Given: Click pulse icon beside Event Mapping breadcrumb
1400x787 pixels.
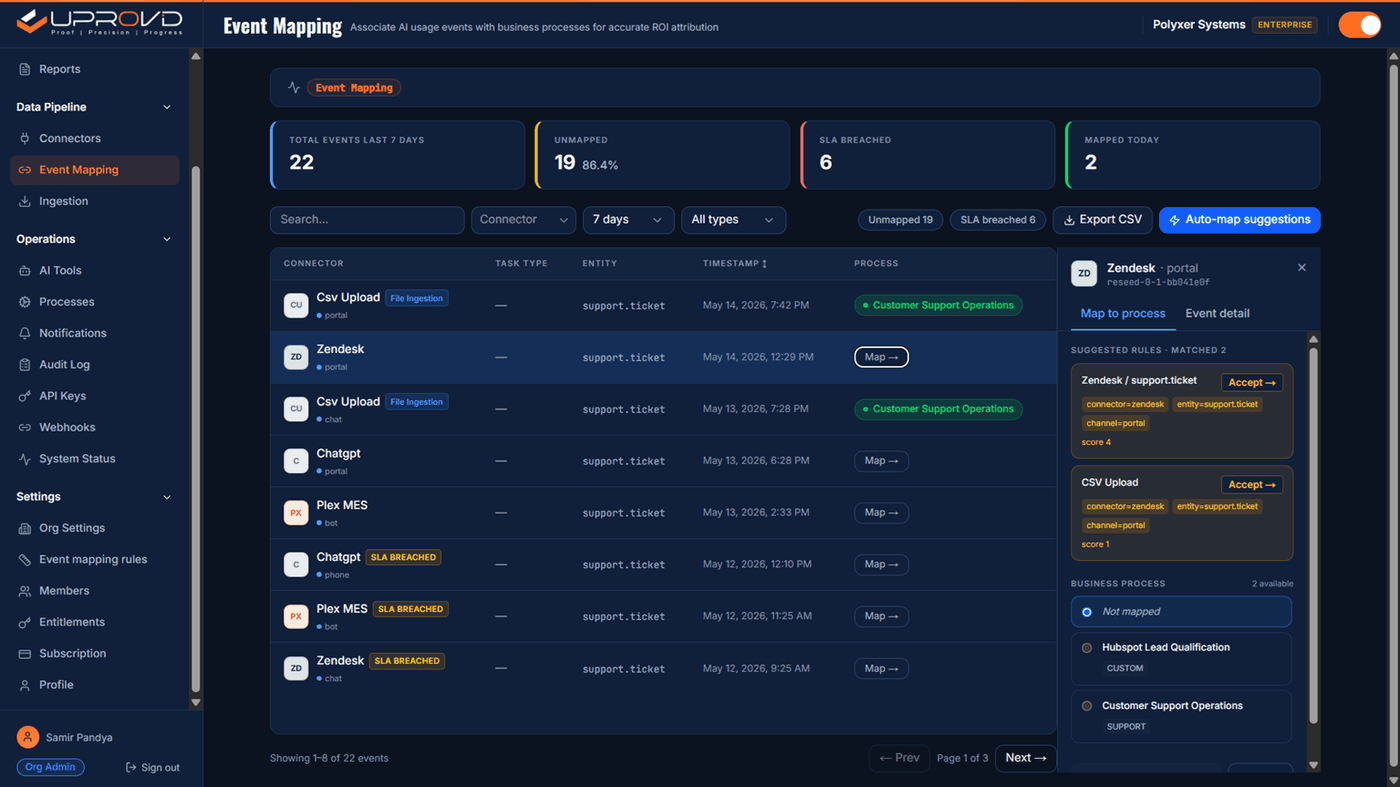Looking at the screenshot, I should (294, 88).
